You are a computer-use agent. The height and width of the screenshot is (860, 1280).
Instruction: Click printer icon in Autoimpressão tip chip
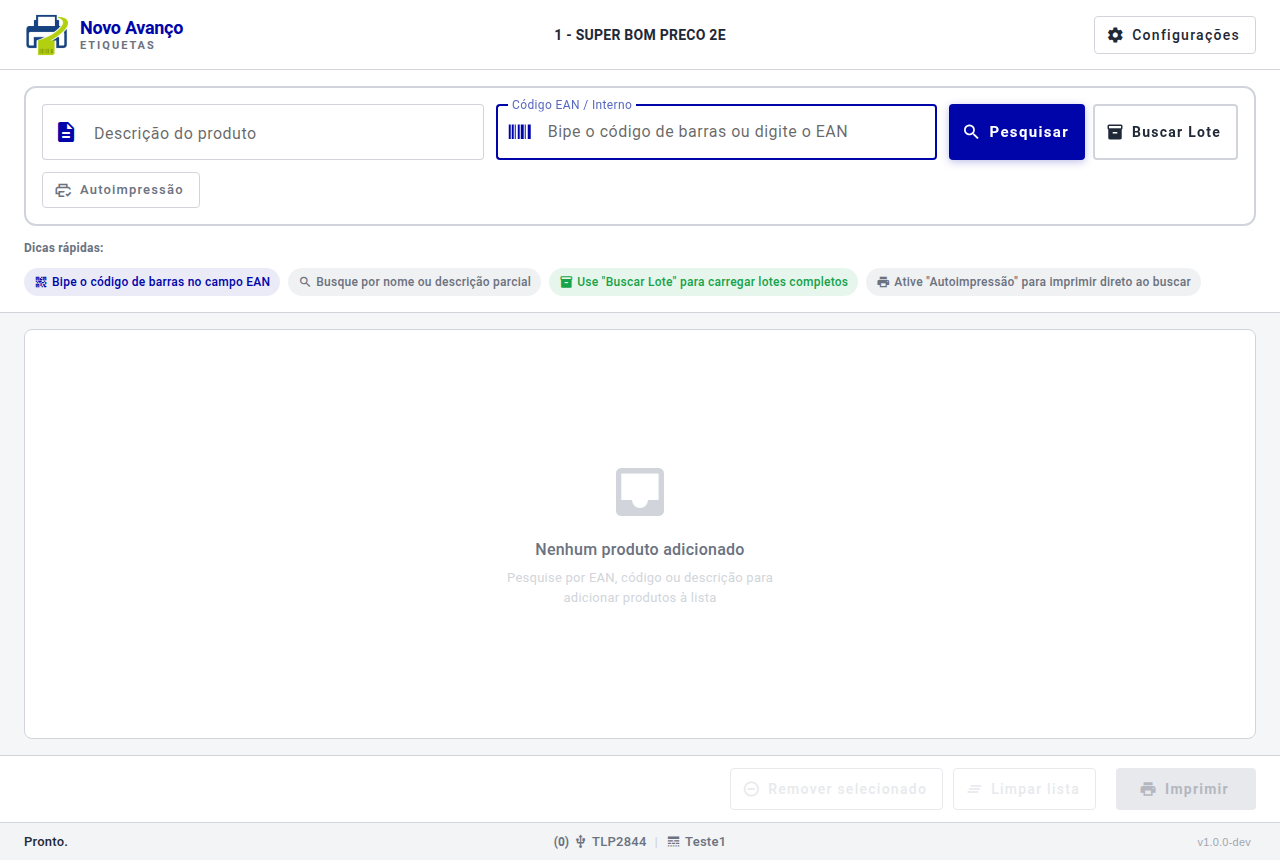click(883, 282)
